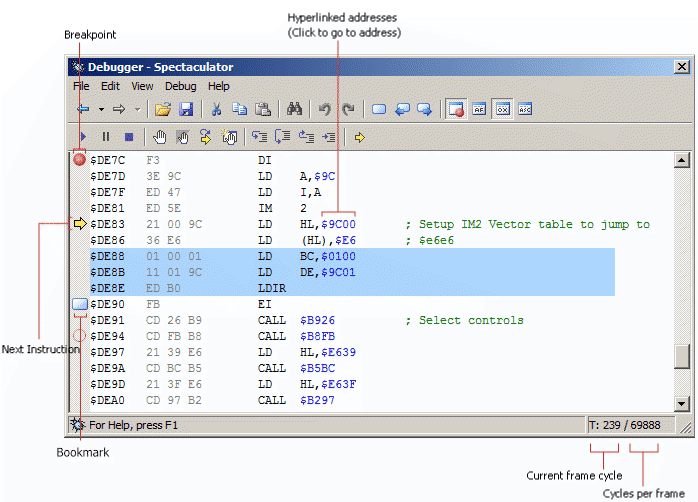Click the scrollbar down arrow
The width and height of the screenshot is (698, 502).
682,404
